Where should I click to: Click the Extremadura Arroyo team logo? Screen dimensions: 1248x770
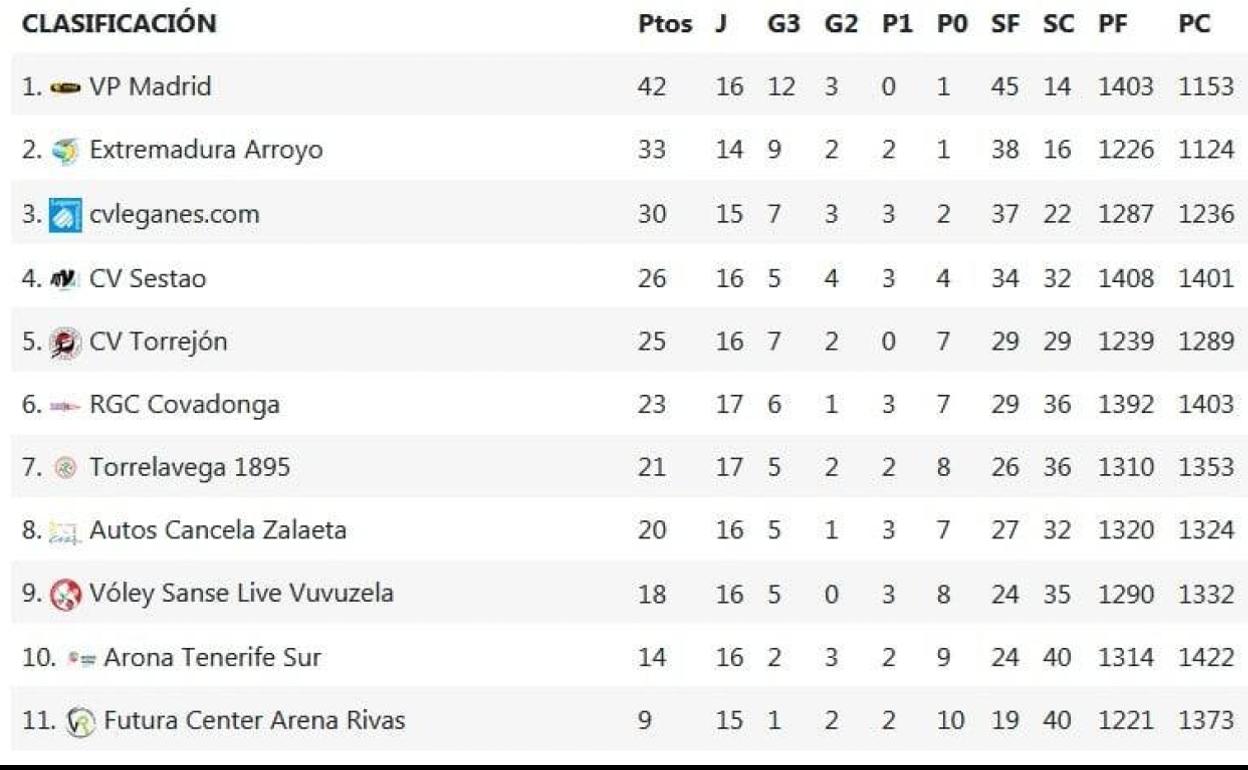pos(67,151)
